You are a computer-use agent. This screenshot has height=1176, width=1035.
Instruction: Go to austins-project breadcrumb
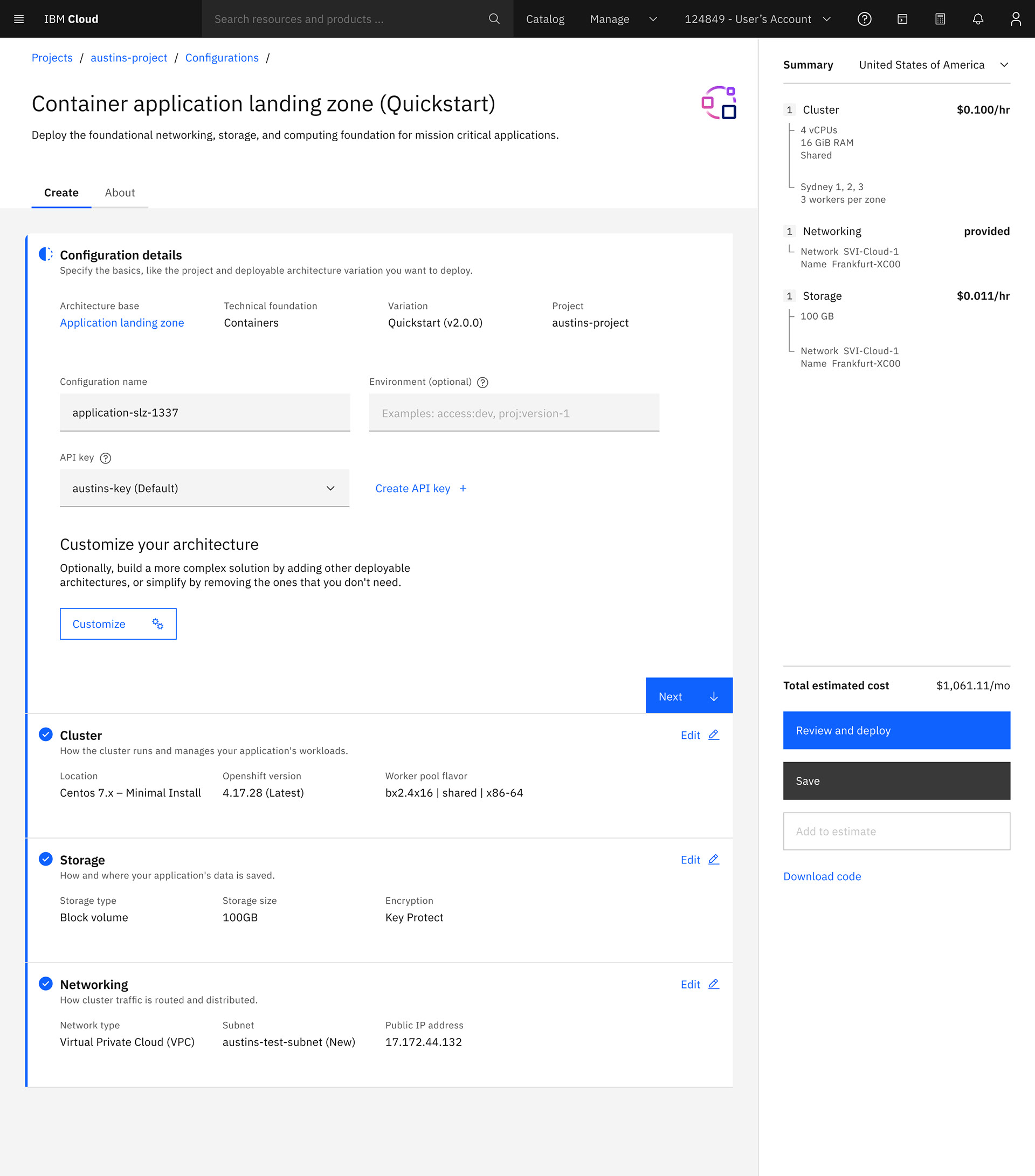coord(129,58)
